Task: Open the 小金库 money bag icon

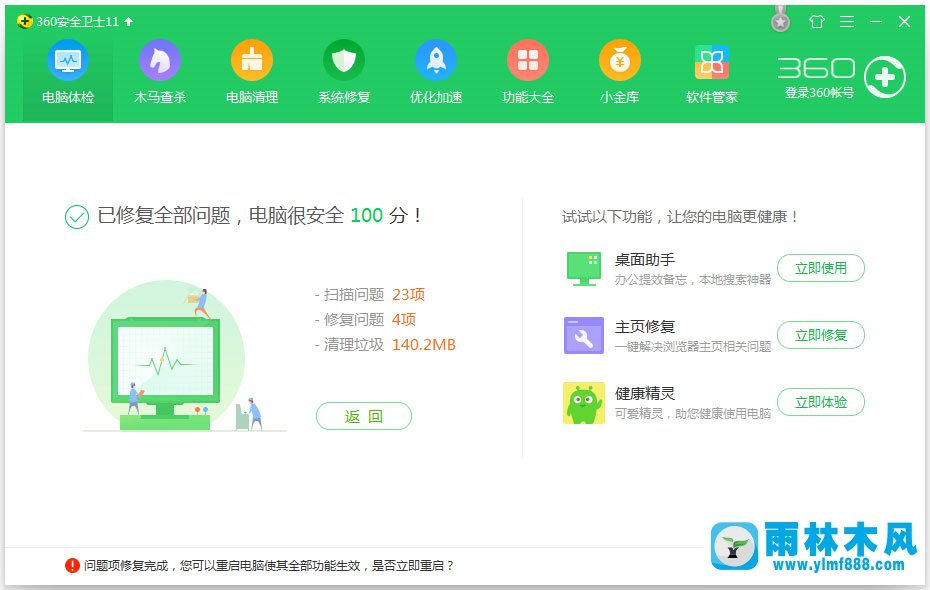Action: [620, 60]
